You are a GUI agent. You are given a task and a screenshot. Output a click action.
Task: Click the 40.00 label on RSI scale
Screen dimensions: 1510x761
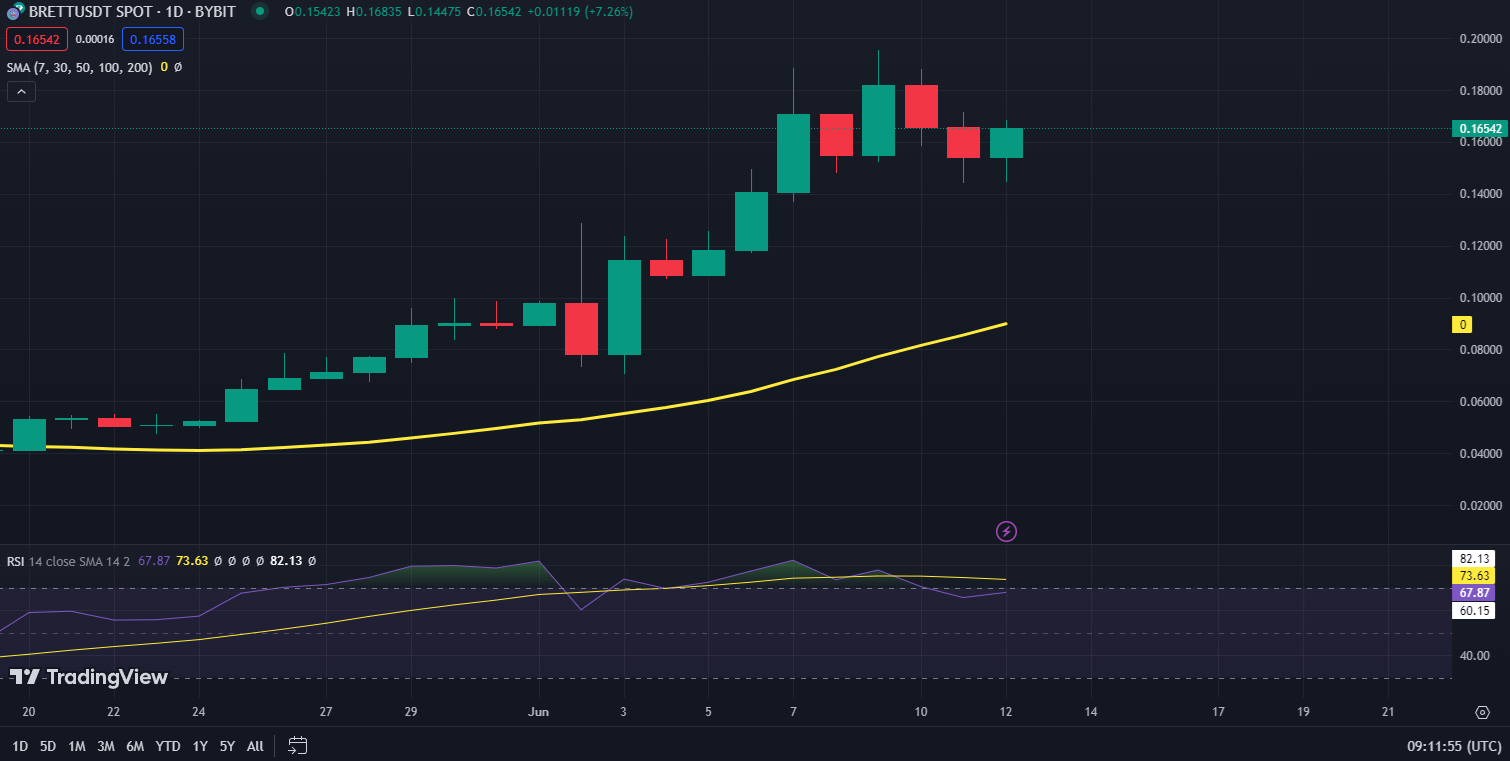(x=1476, y=656)
